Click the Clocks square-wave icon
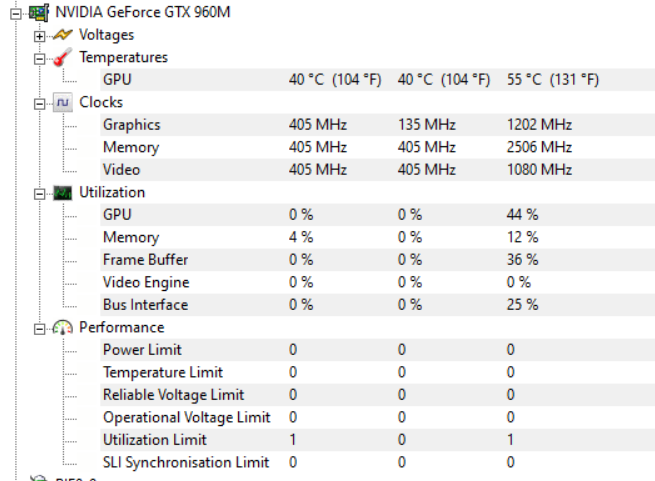This screenshot has height=481, width=655. [x=63, y=102]
